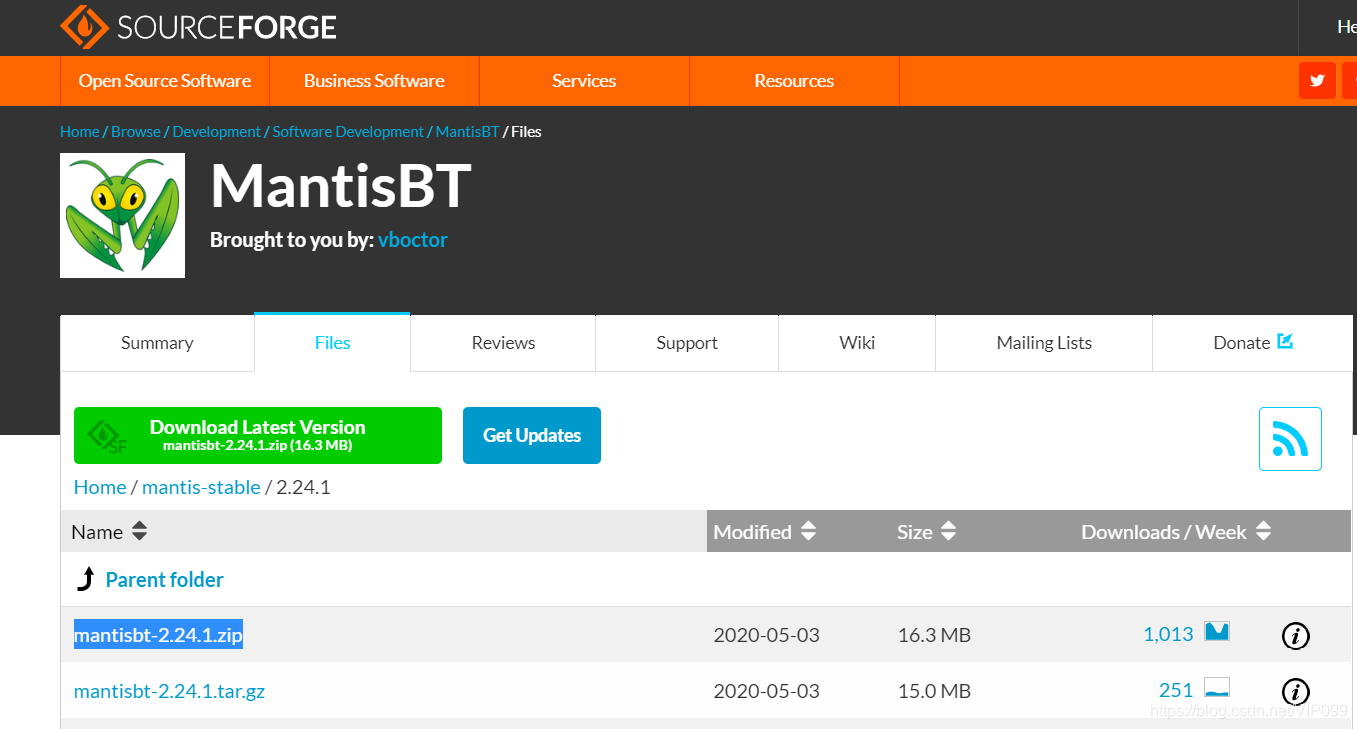Image resolution: width=1357 pixels, height=729 pixels.
Task: Click the MantisBT mascot logo
Action: (122, 215)
